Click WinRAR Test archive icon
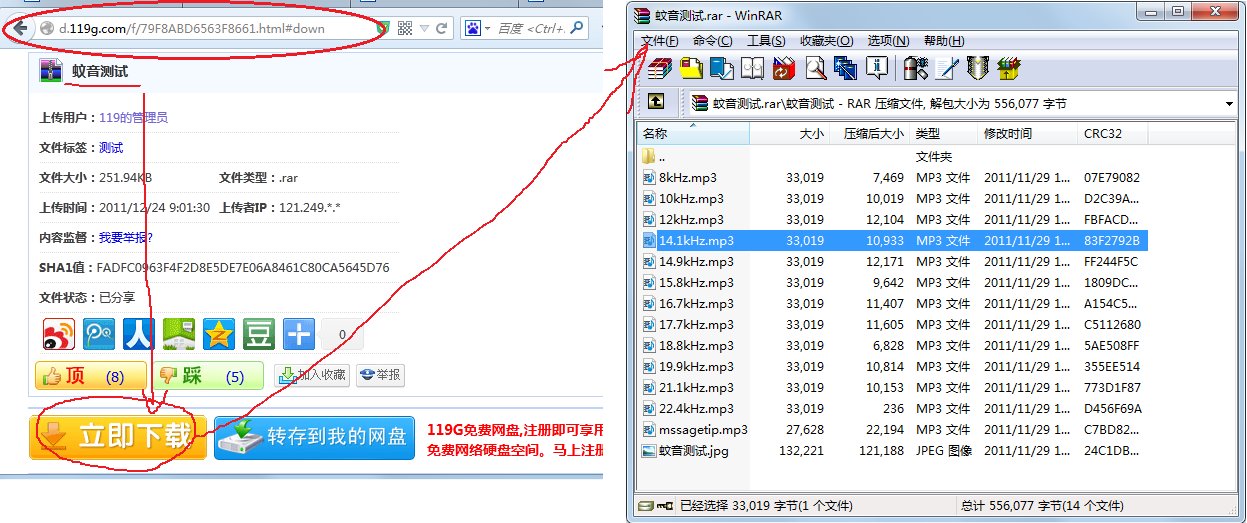The image size is (1247, 523). click(x=722, y=68)
